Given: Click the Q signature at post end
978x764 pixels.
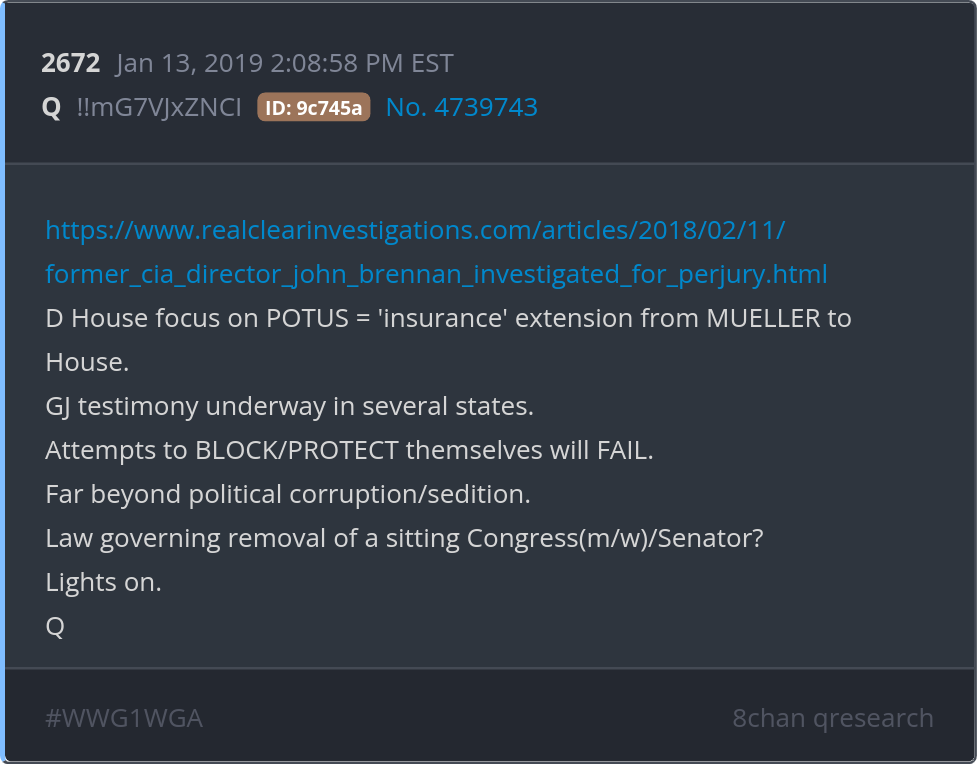Looking at the screenshot, I should 55,626.
